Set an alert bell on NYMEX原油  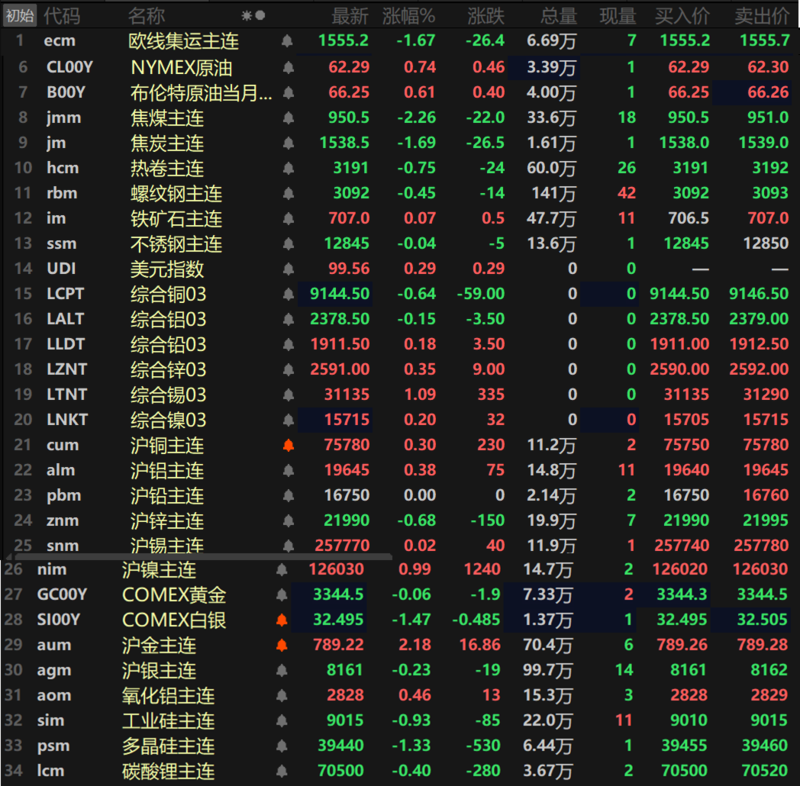tap(288, 67)
